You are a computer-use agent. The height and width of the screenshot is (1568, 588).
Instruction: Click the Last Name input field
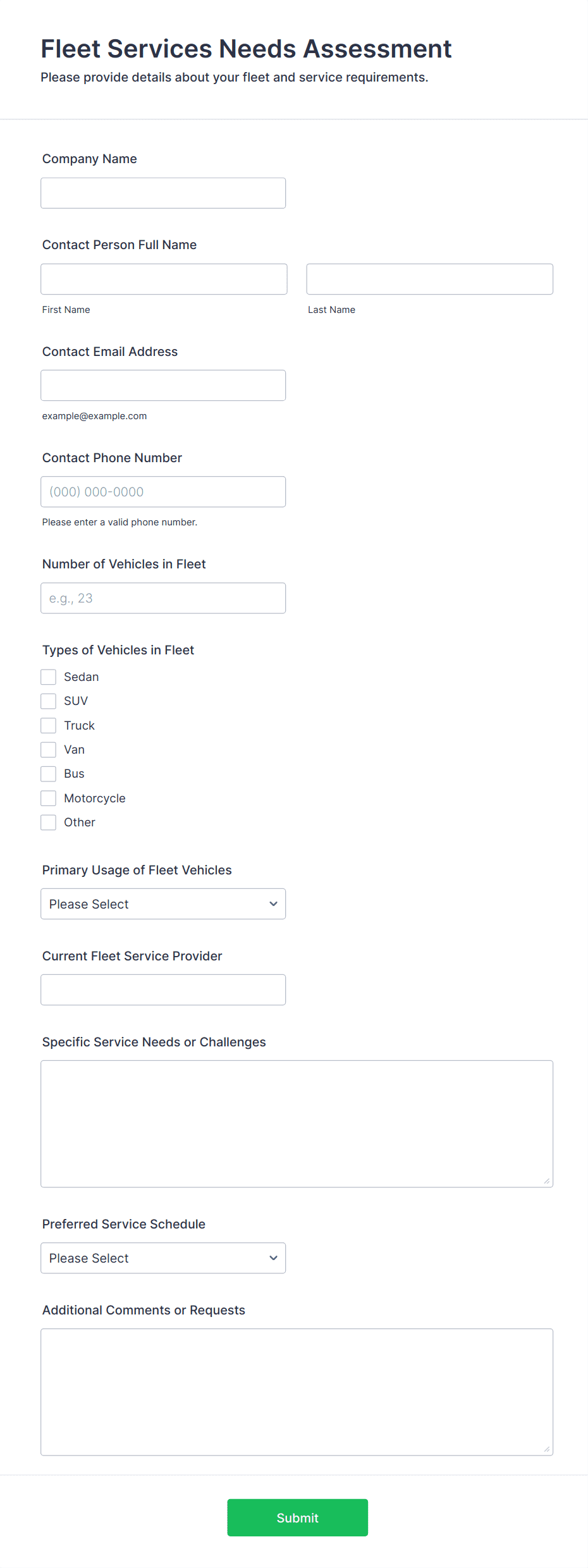tap(429, 279)
